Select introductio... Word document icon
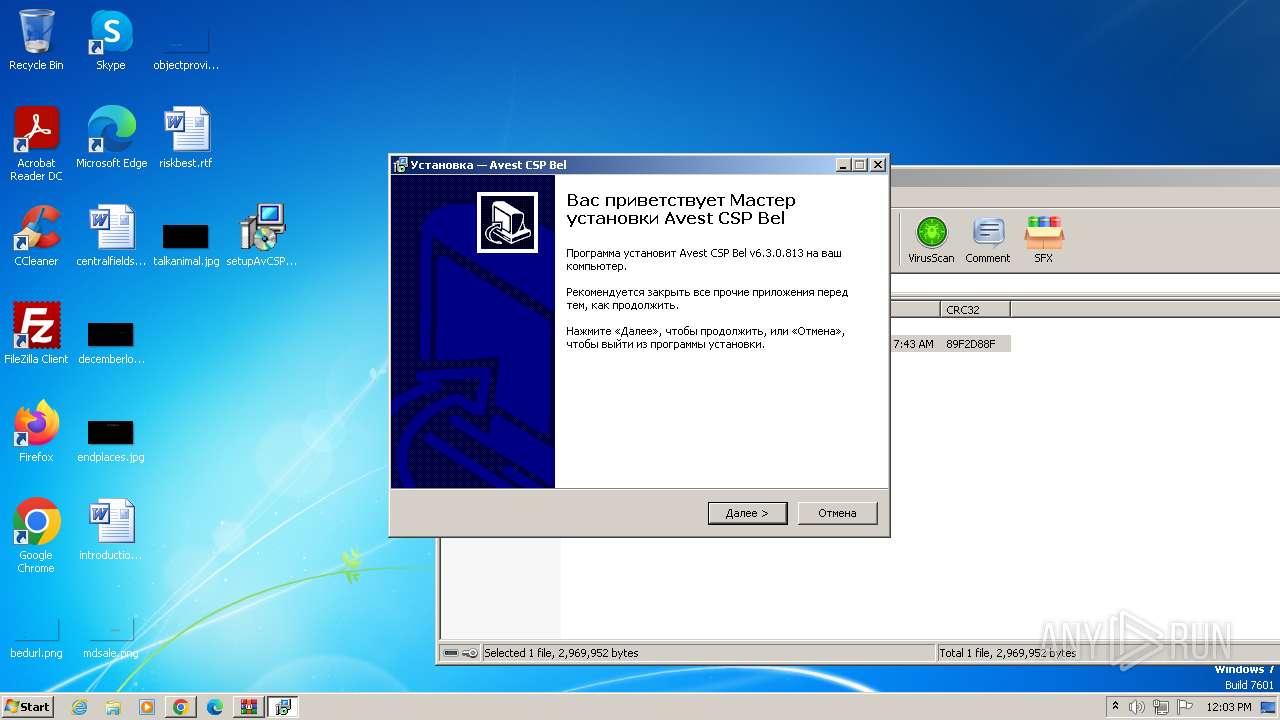 coord(111,530)
